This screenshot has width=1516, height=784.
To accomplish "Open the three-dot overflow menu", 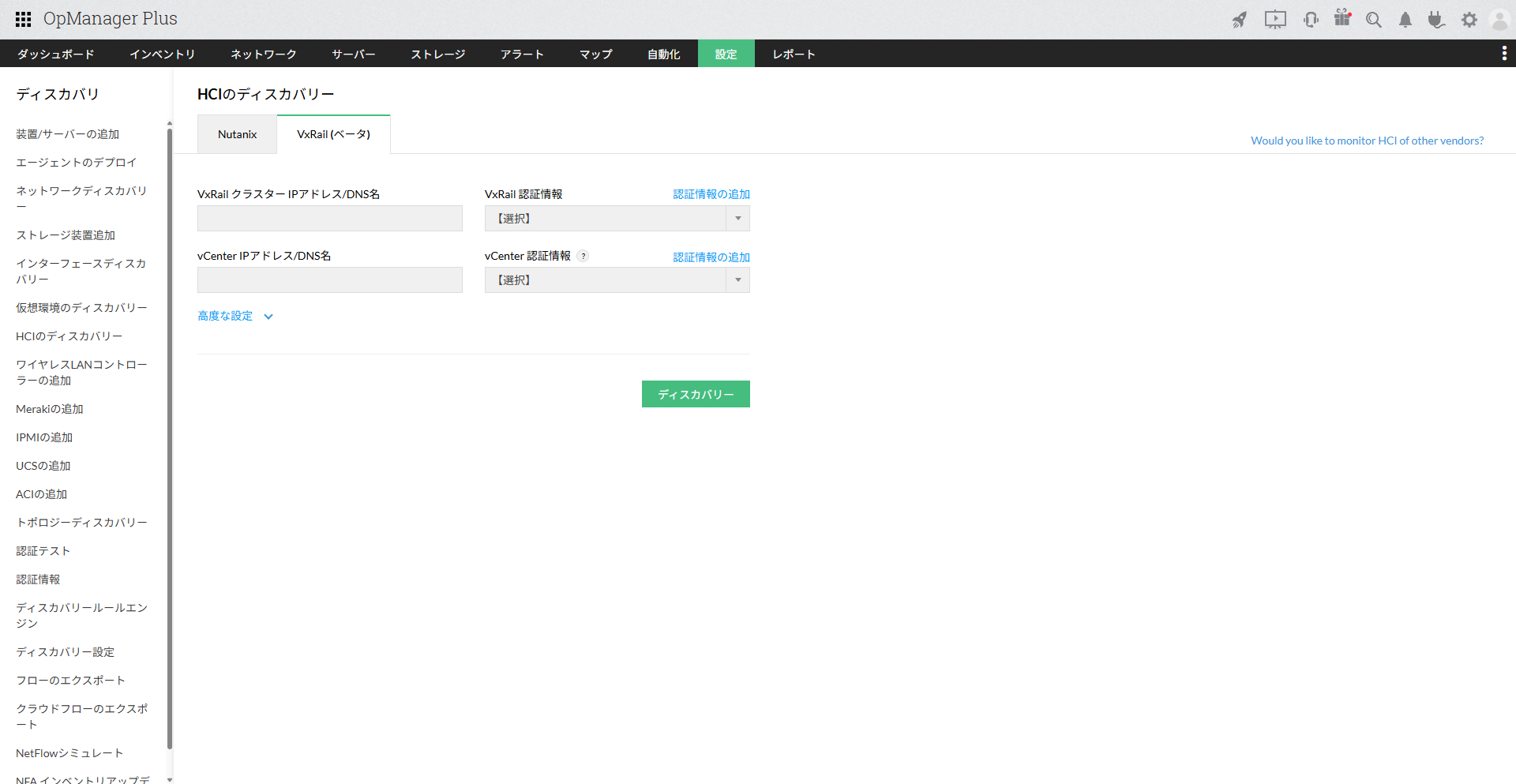I will (x=1504, y=53).
